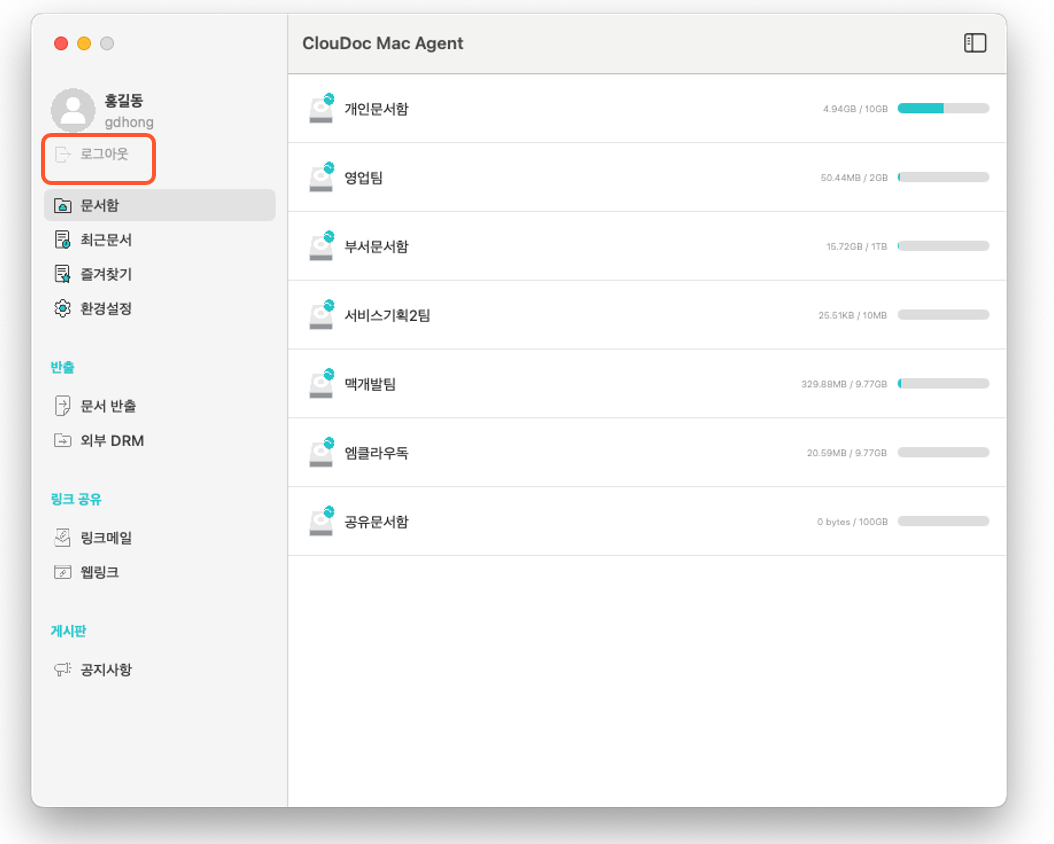The height and width of the screenshot is (844, 1054).
Task: Open 즐겨찾기 favorites
Action: [x=106, y=274]
